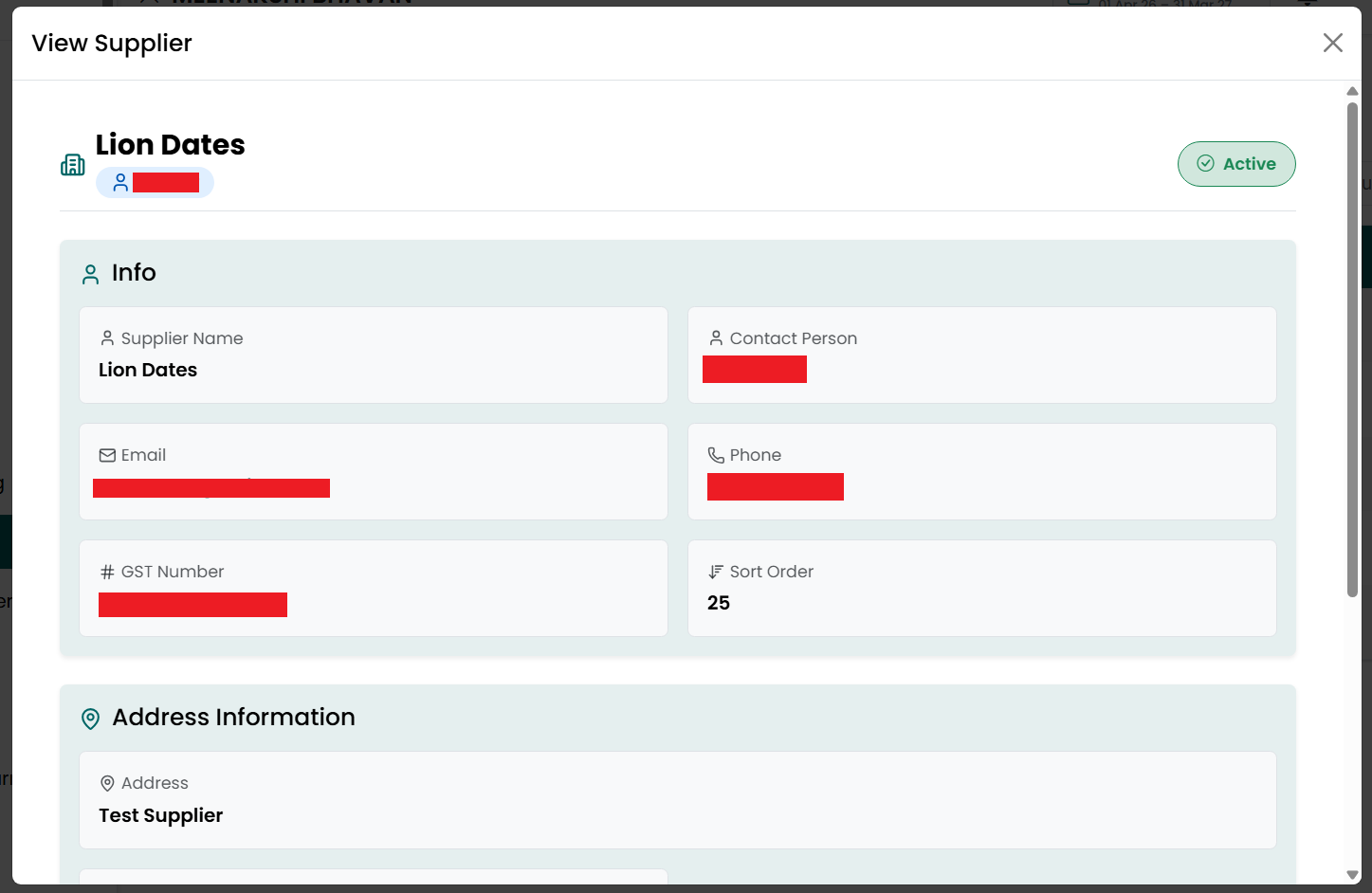Click the scrollbar up arrow
This screenshot has width=1372, height=893.
click(1352, 91)
